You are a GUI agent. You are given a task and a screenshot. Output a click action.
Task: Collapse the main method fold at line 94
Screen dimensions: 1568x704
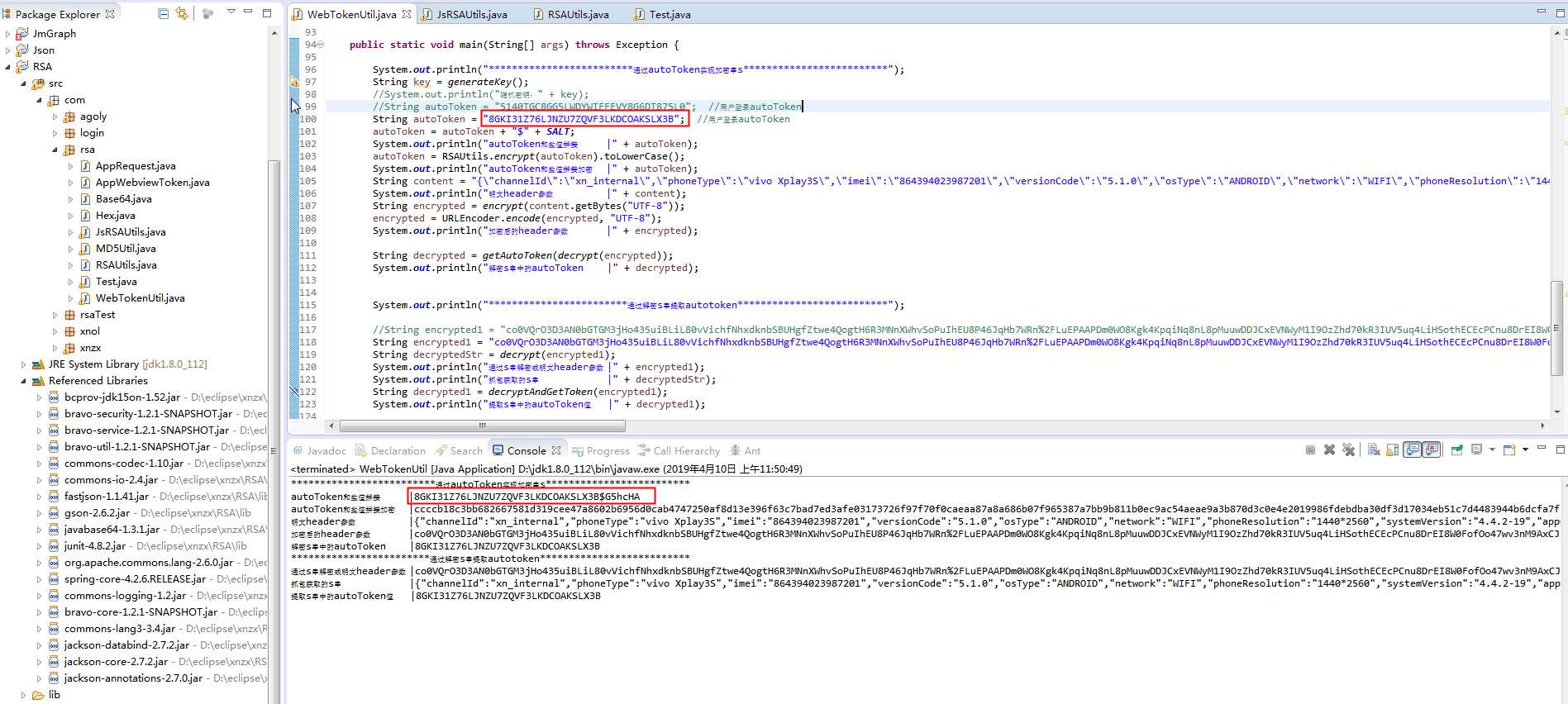[x=321, y=45]
